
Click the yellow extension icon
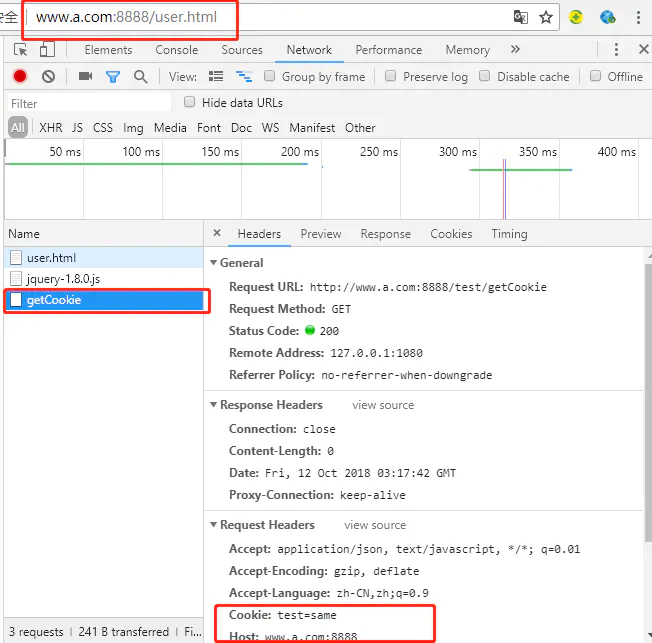pyautogui.click(x=576, y=17)
